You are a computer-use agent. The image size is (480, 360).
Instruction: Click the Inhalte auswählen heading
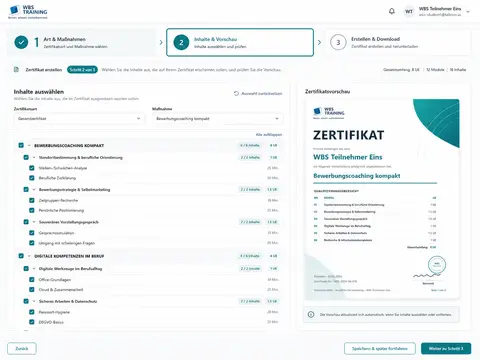[x=39, y=92]
